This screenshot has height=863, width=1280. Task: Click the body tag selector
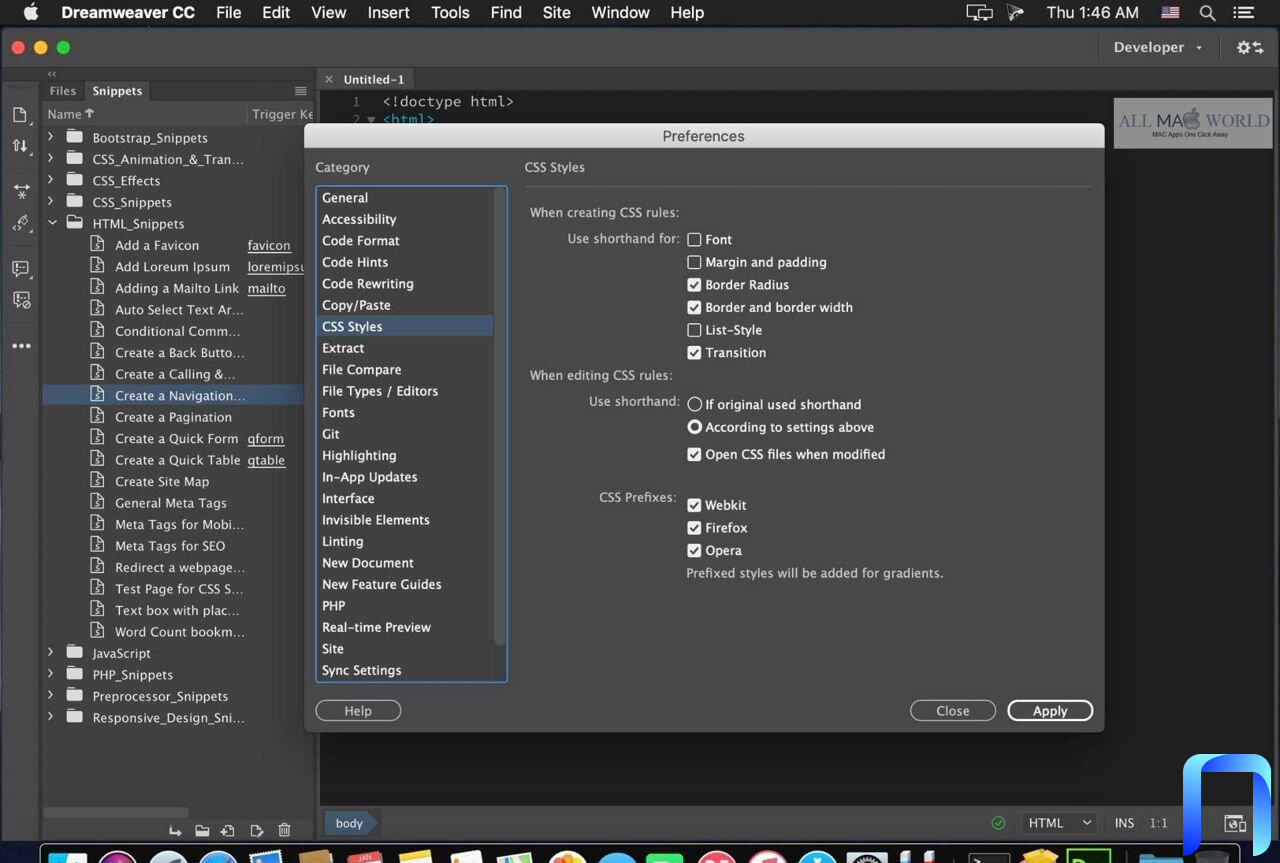(x=350, y=823)
